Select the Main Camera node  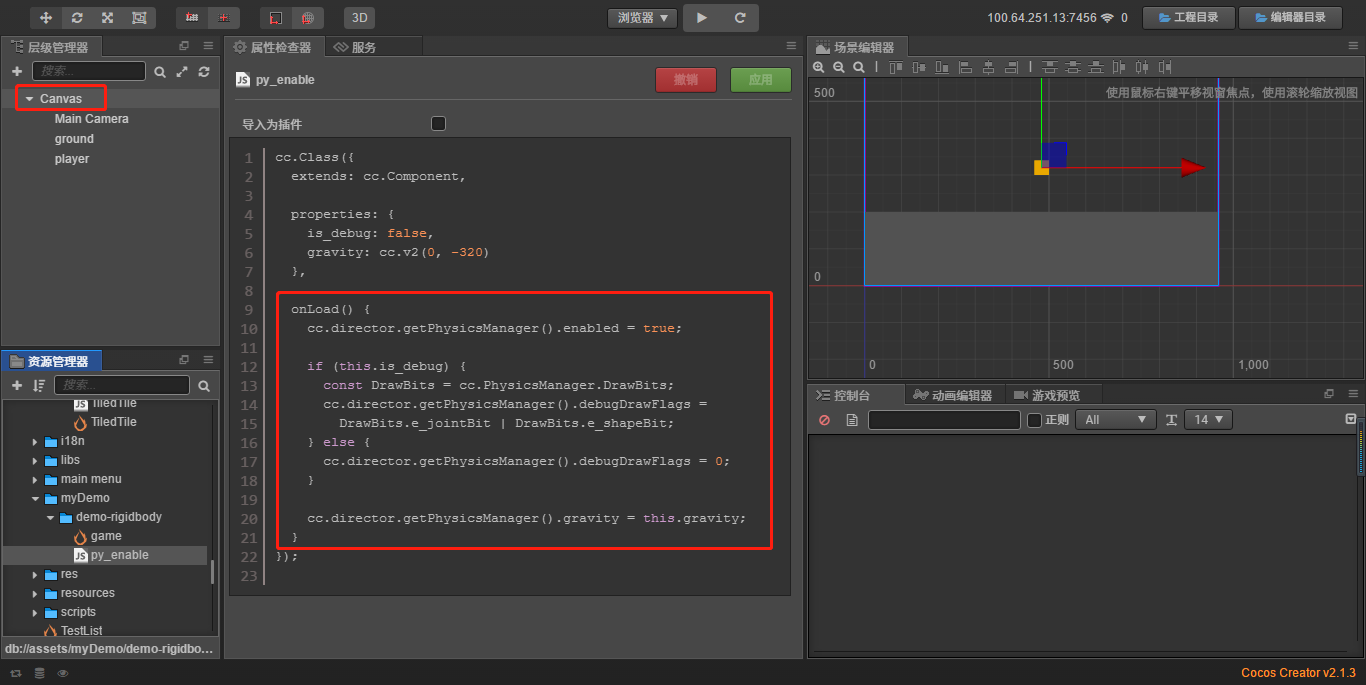coord(91,119)
